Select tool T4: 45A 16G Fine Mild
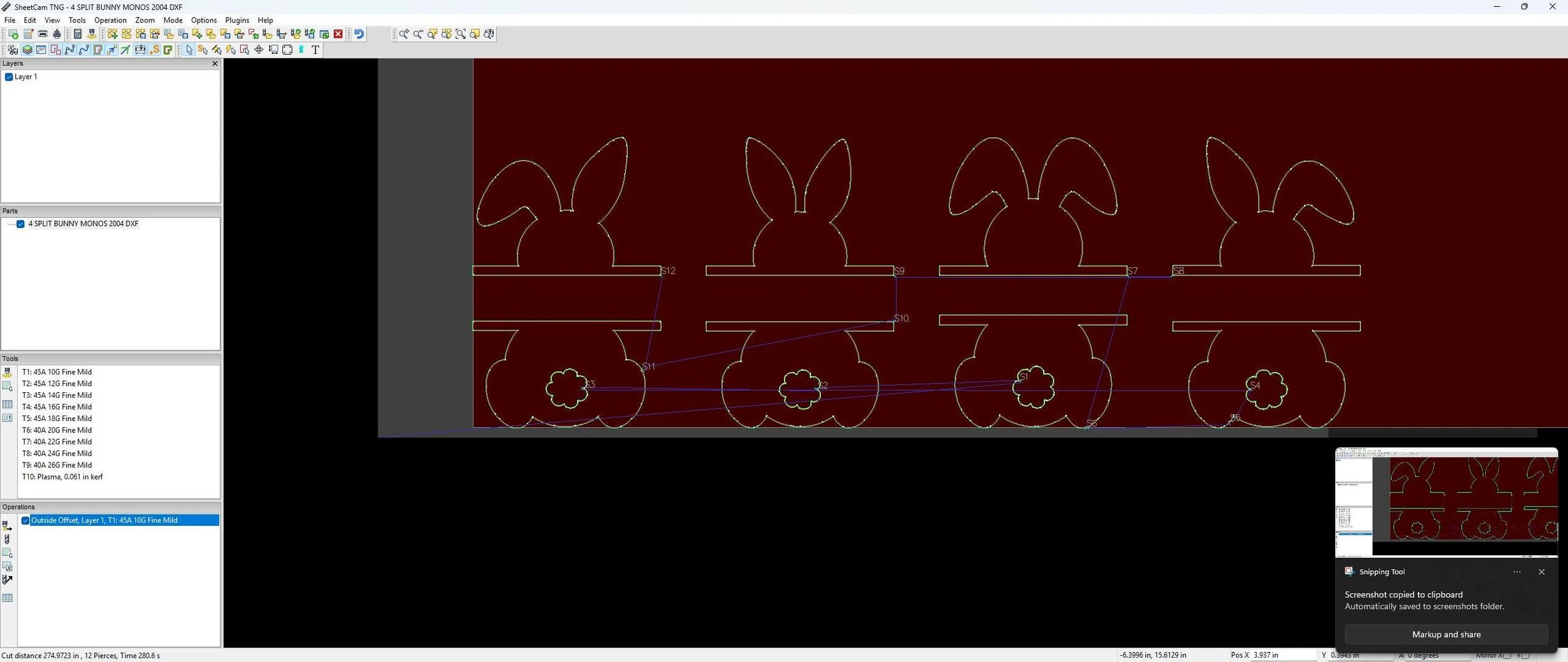The image size is (1568, 662). pyautogui.click(x=57, y=407)
